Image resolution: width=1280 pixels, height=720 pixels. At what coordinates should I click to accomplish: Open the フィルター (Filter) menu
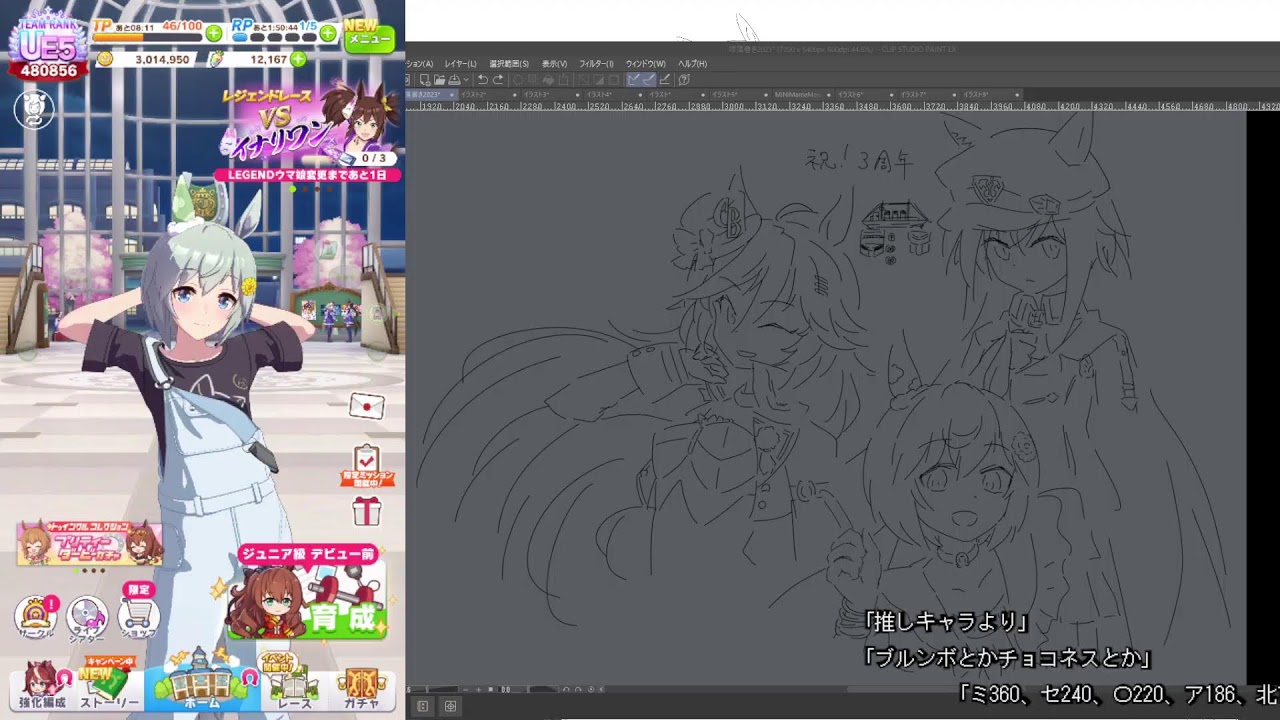[x=596, y=64]
